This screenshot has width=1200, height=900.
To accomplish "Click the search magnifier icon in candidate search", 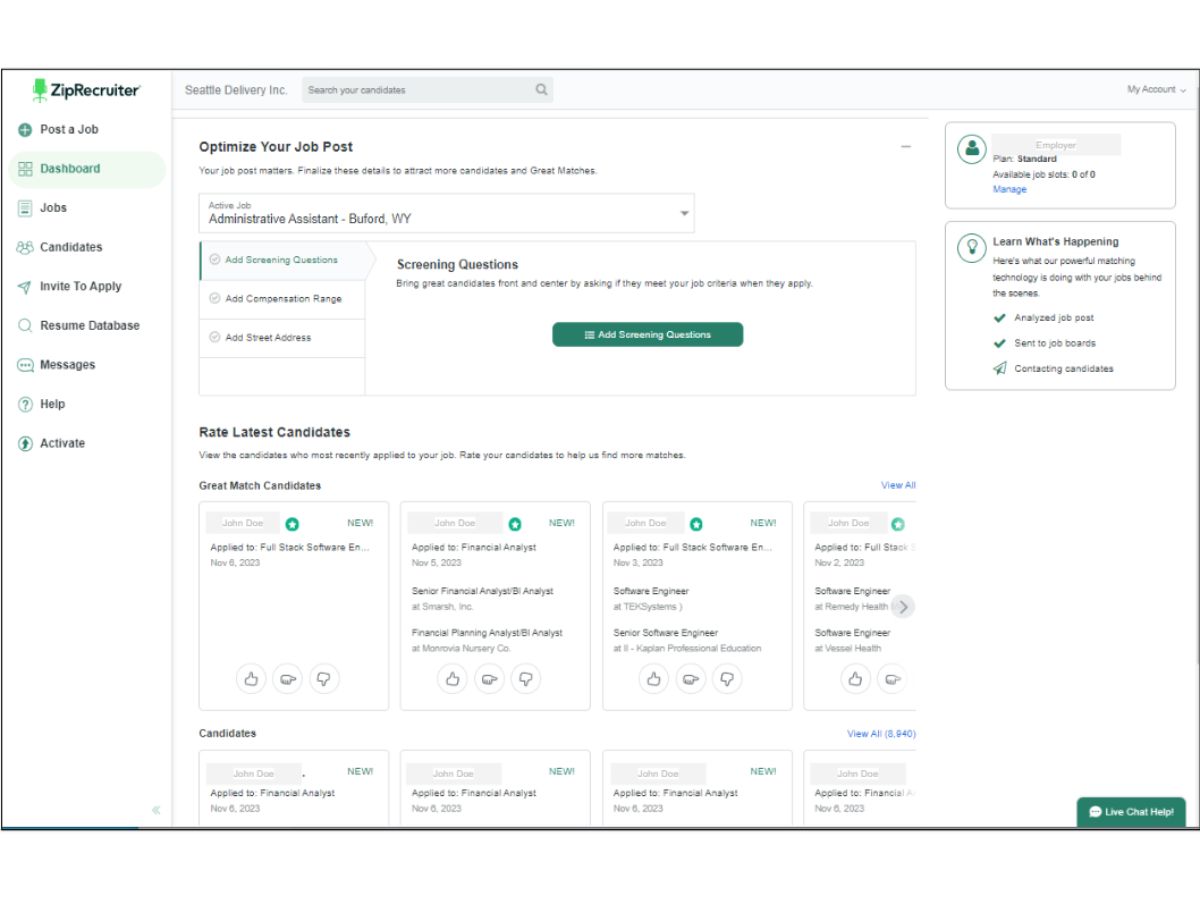I will click(x=541, y=90).
